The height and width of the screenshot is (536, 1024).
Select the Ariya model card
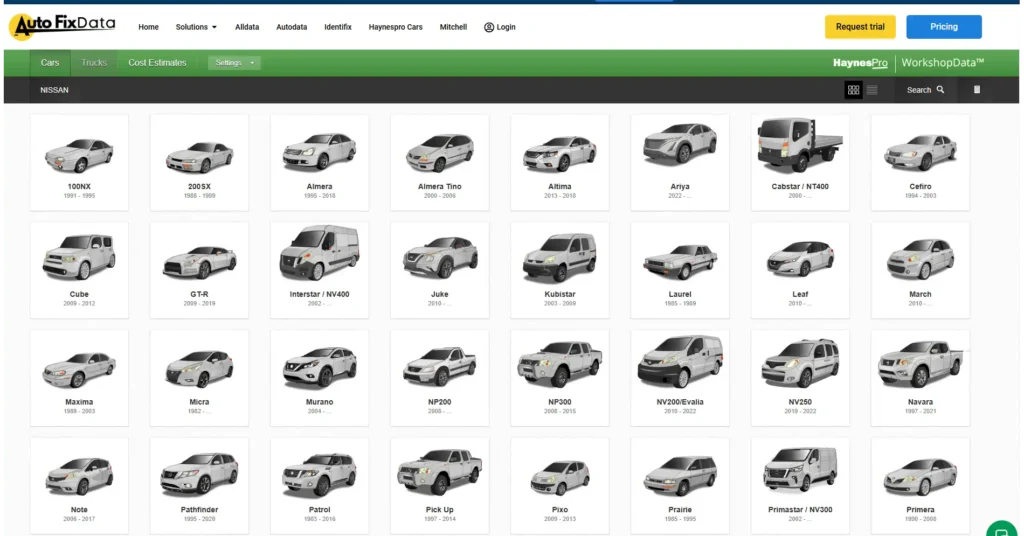pyautogui.click(x=680, y=163)
